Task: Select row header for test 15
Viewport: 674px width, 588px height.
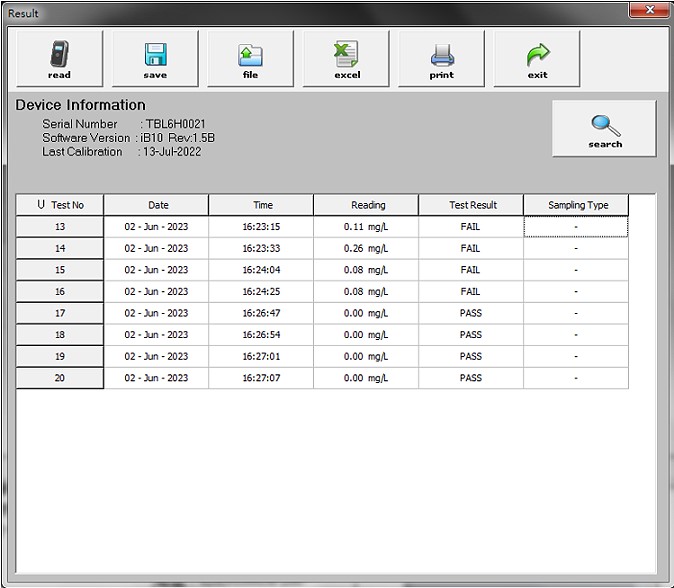Action: [60, 270]
